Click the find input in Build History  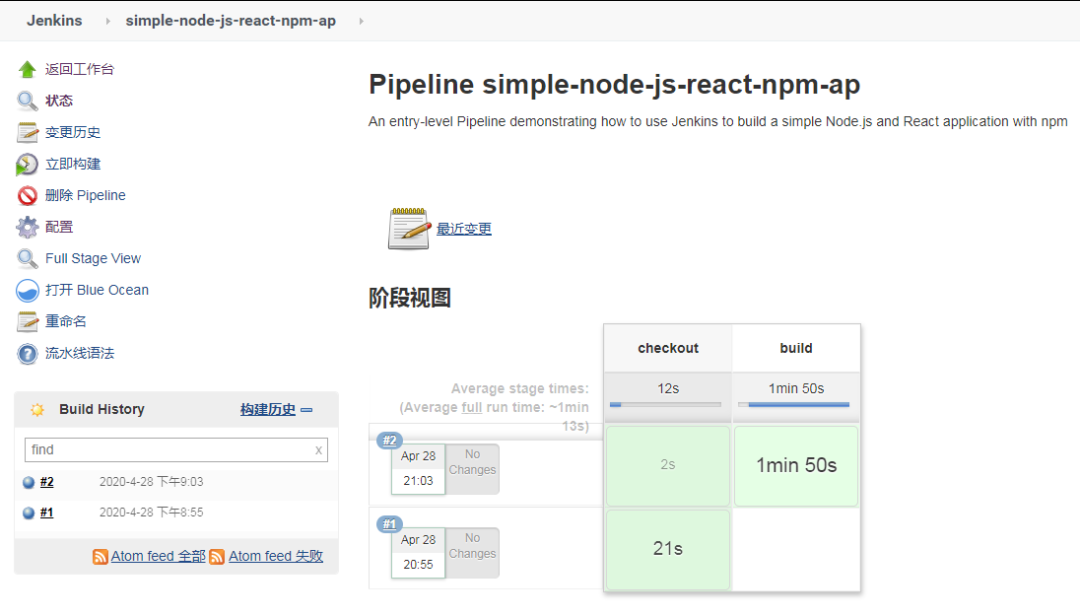pyautogui.click(x=170, y=450)
